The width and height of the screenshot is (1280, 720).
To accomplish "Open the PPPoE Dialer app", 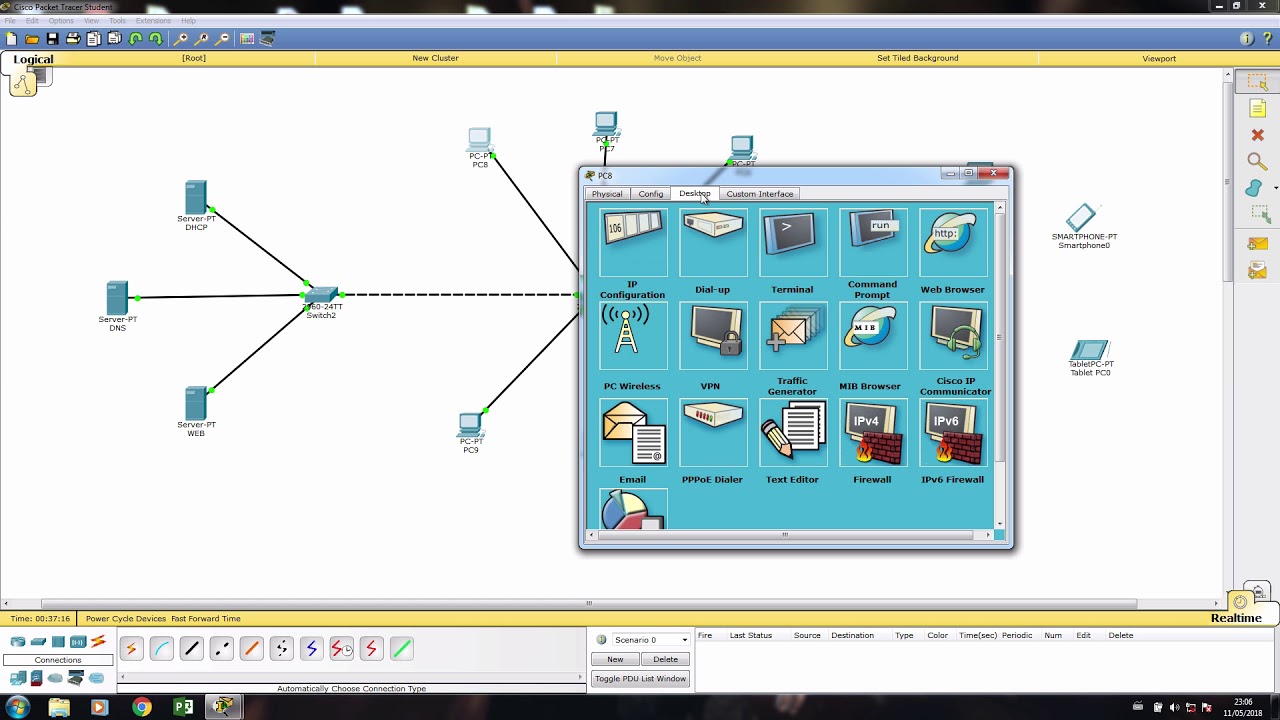I will 713,432.
